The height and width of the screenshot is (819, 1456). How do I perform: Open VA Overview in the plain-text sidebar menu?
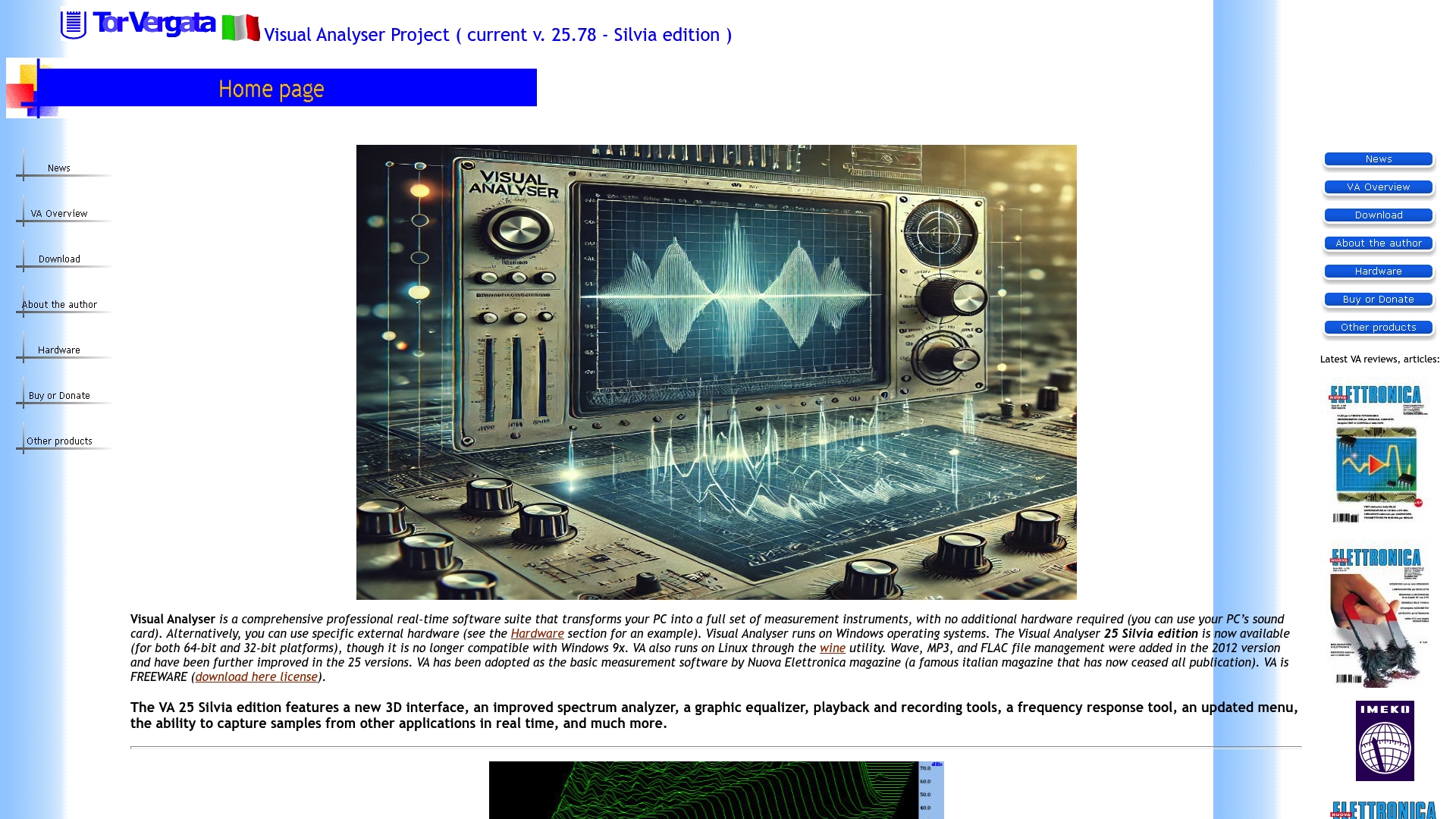coord(59,214)
